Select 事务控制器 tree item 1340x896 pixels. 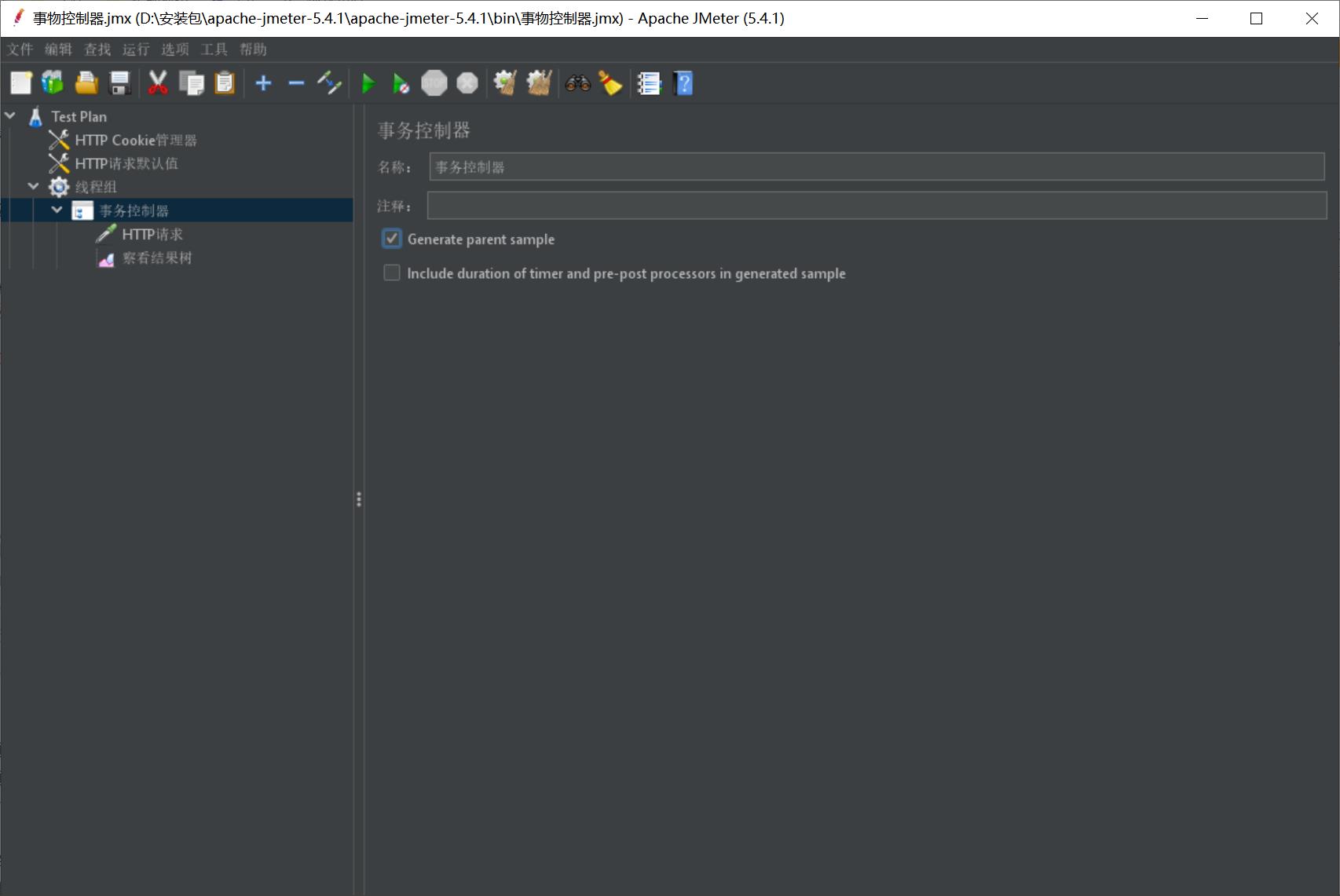point(134,210)
